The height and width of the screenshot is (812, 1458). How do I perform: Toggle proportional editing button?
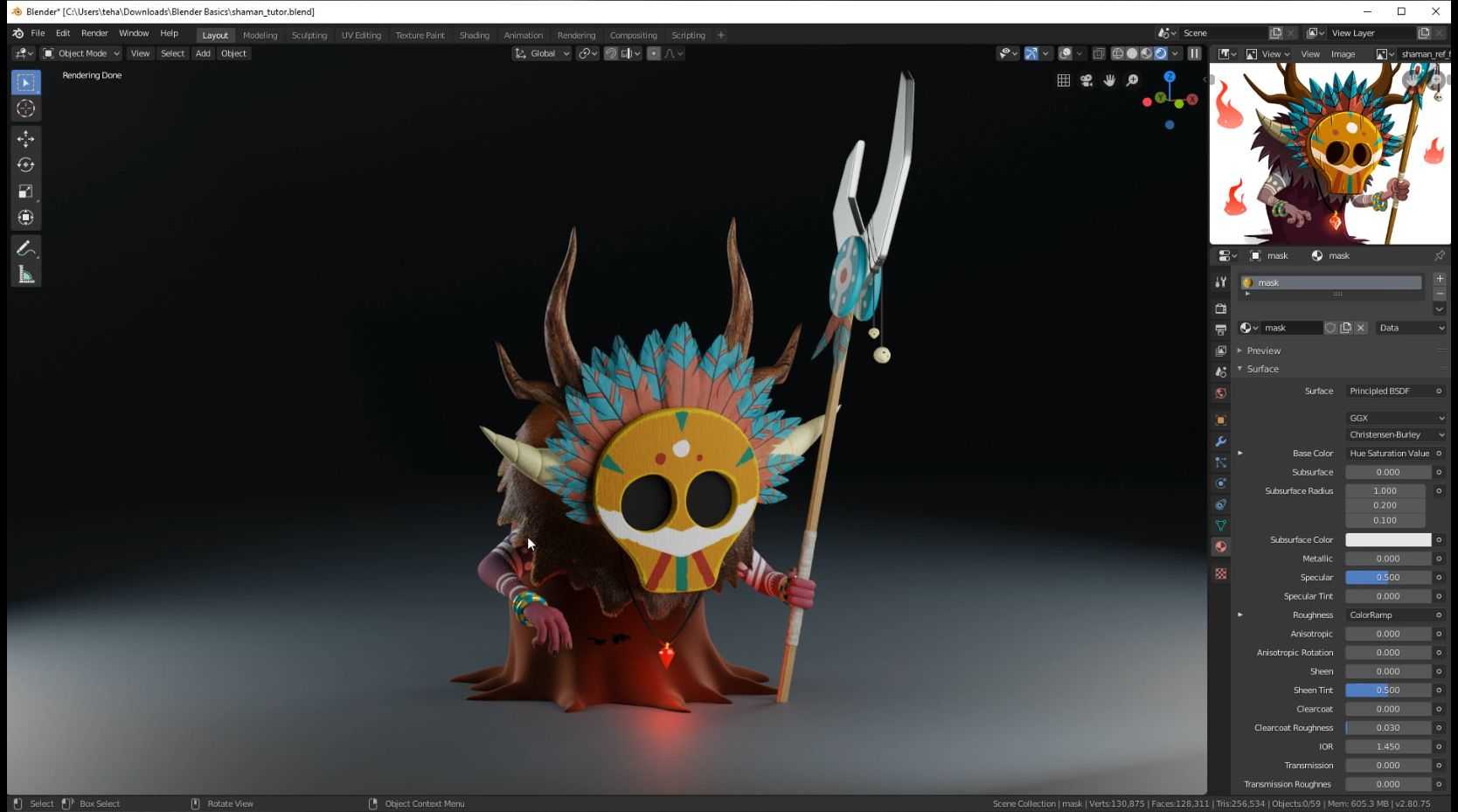654,53
